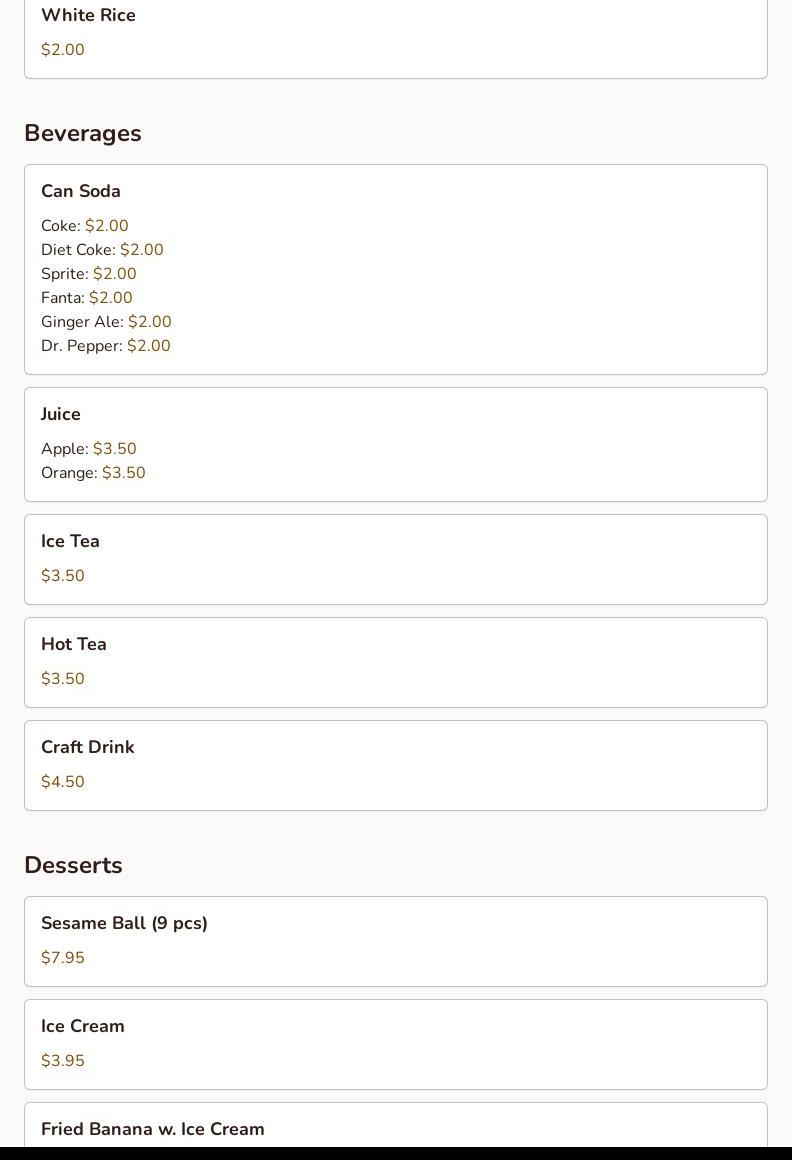Choose the Coke soda option
This screenshot has height=1160, width=792.
85,226
